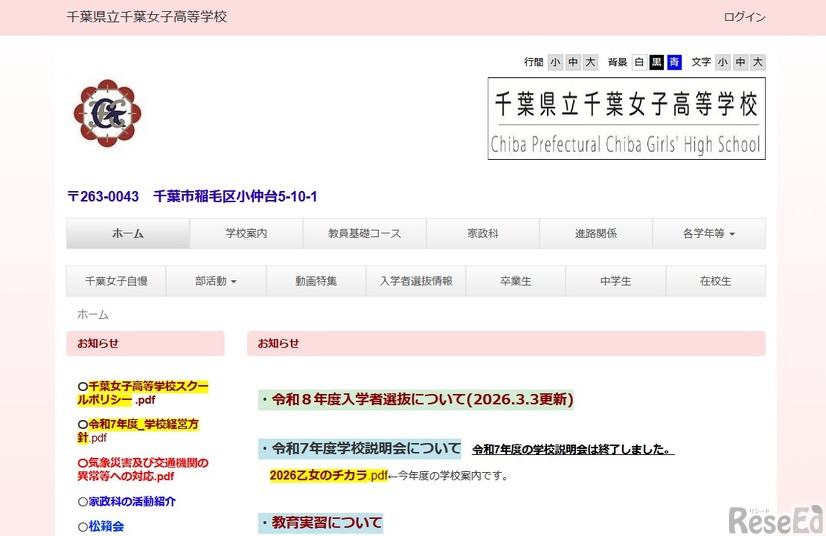Open 千葉女子高等学校スクールポリシー PDF link
This screenshot has width=826, height=536.
click(143, 392)
